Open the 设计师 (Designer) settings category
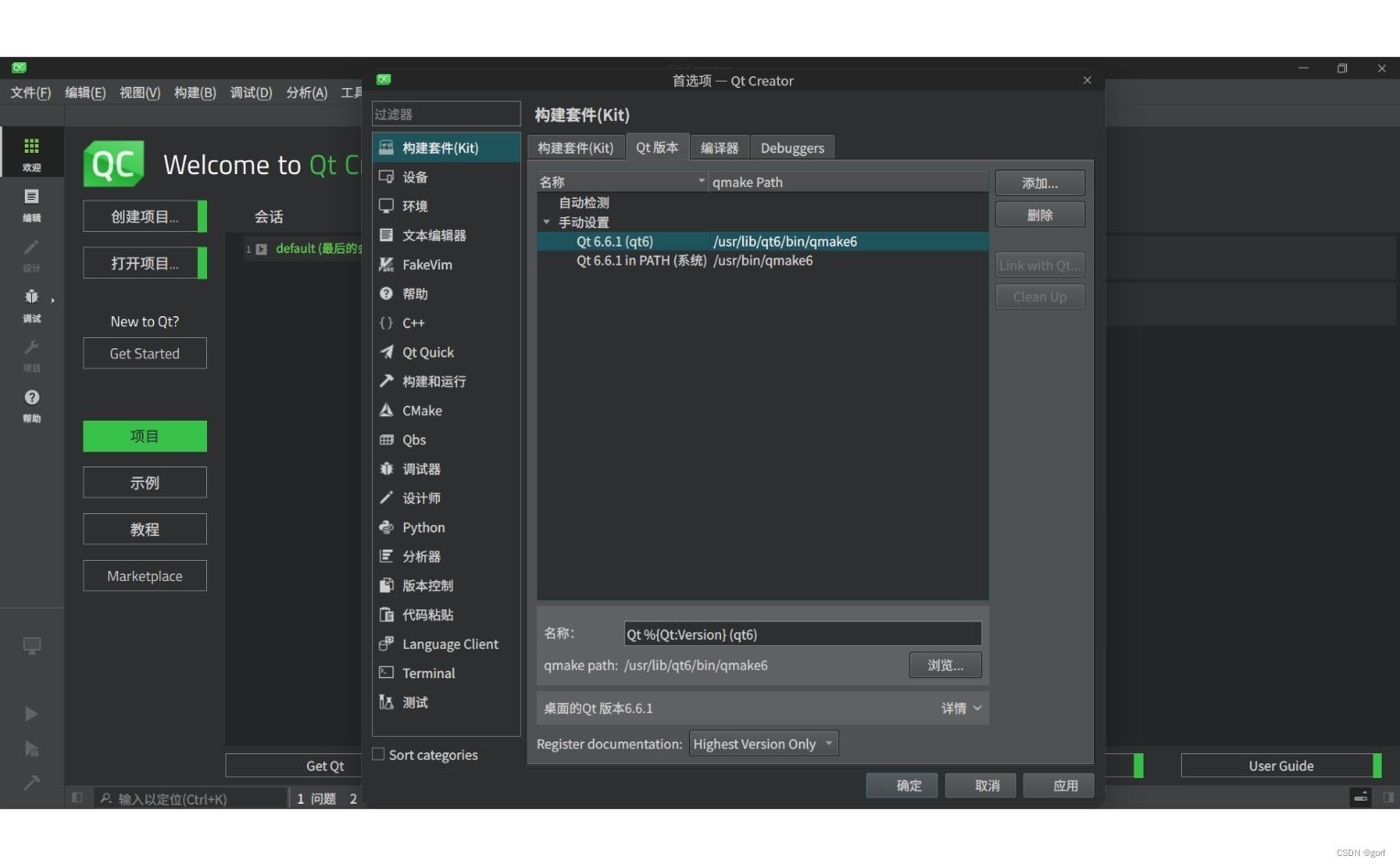The image size is (1400, 866). pyautogui.click(x=446, y=499)
